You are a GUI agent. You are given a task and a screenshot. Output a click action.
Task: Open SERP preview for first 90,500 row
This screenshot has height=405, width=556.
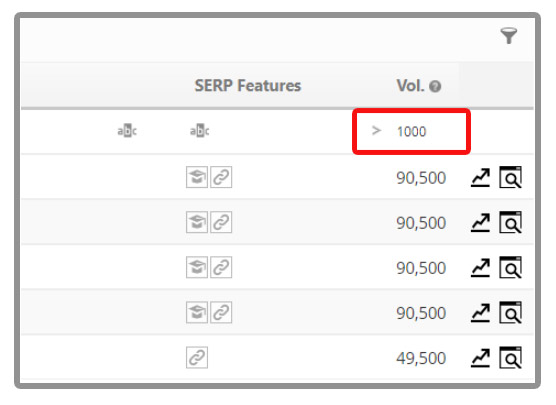[x=511, y=177]
